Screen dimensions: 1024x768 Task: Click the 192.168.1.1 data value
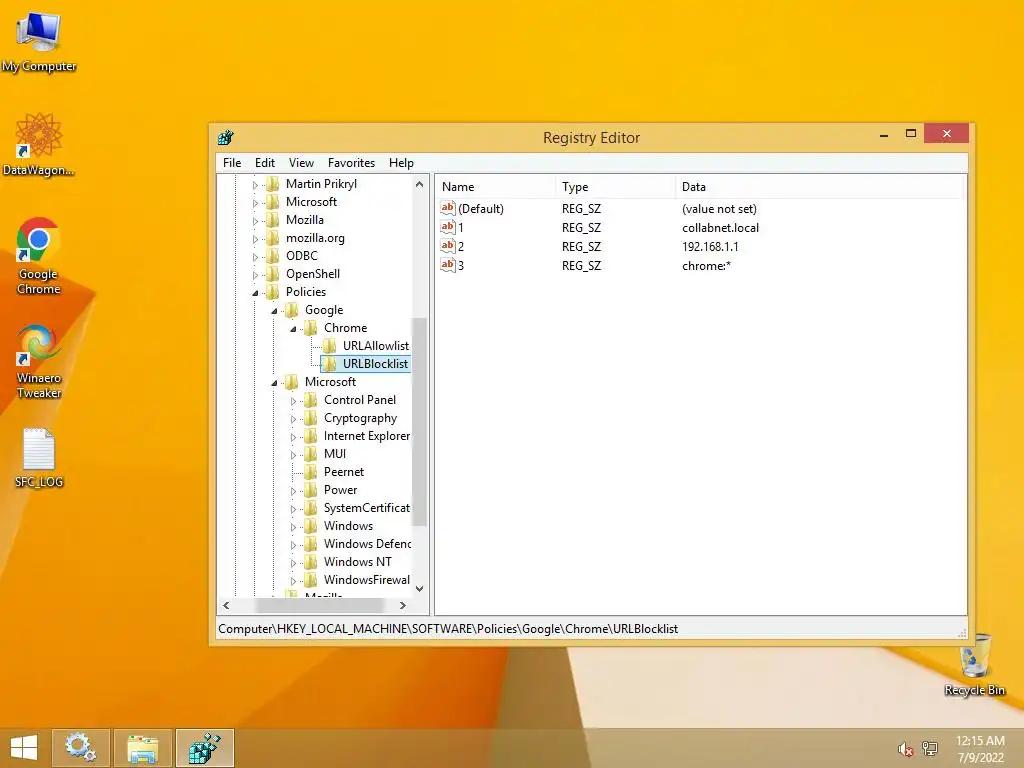(710, 247)
